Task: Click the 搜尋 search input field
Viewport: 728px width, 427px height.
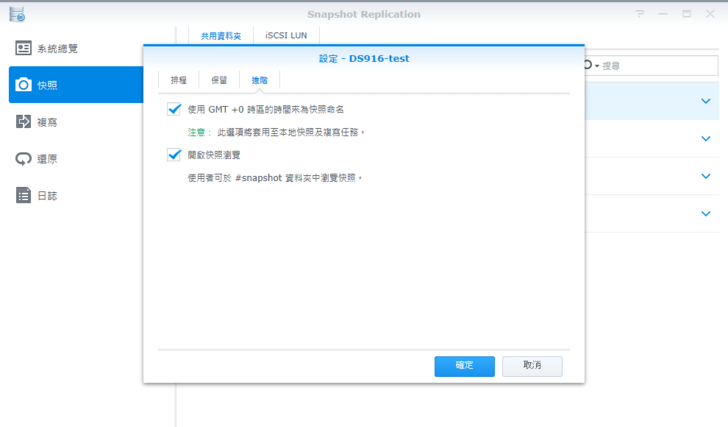Action: coord(657,66)
